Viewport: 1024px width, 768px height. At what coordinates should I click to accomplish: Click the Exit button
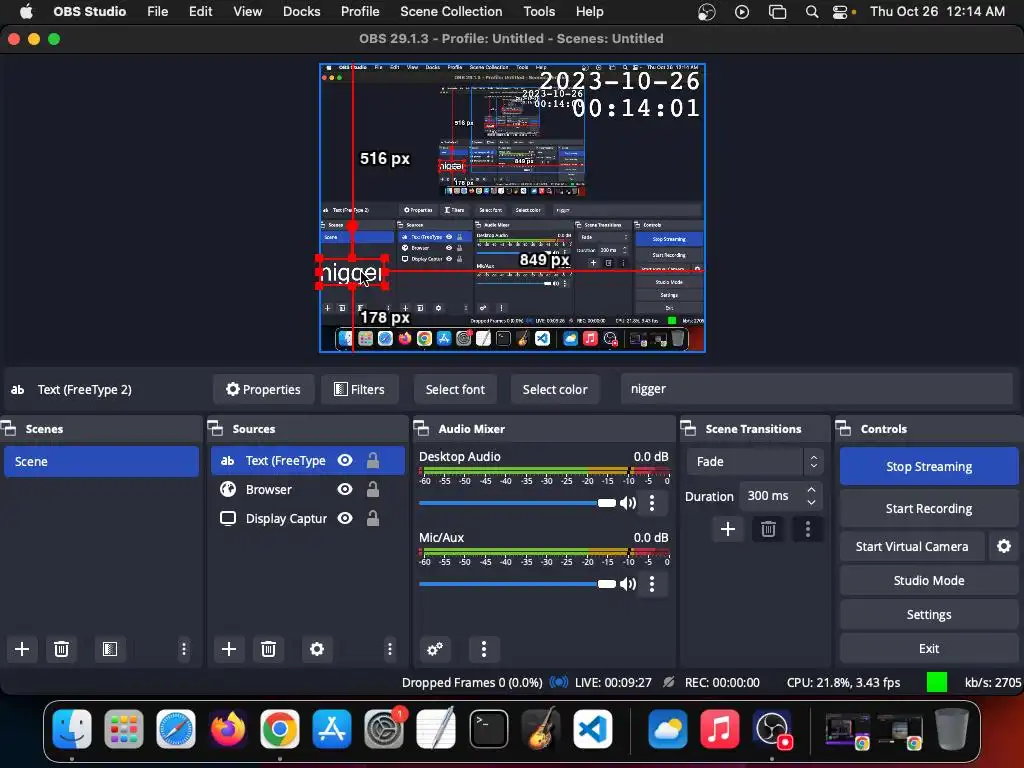pos(929,648)
